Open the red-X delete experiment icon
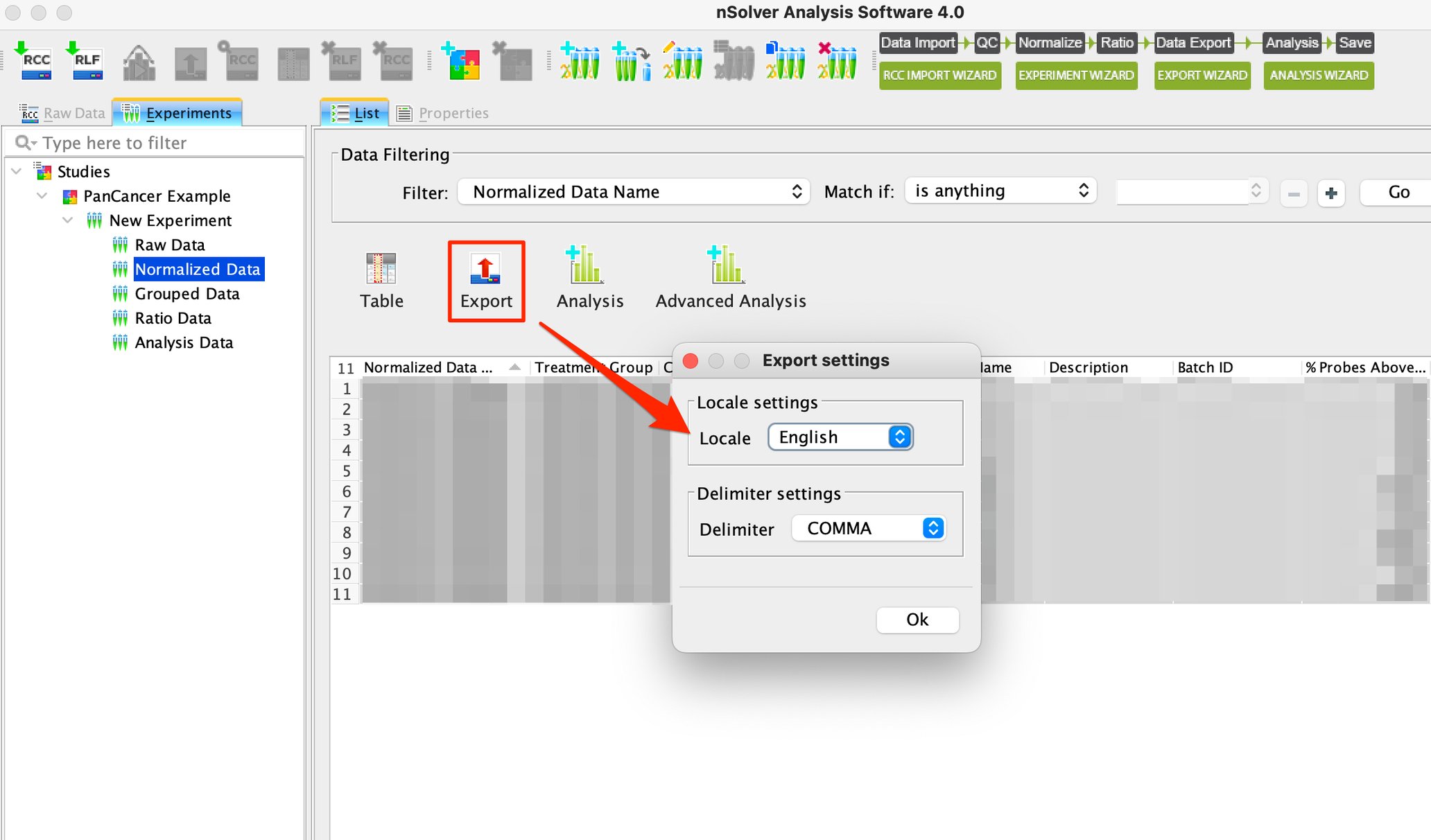 click(836, 61)
